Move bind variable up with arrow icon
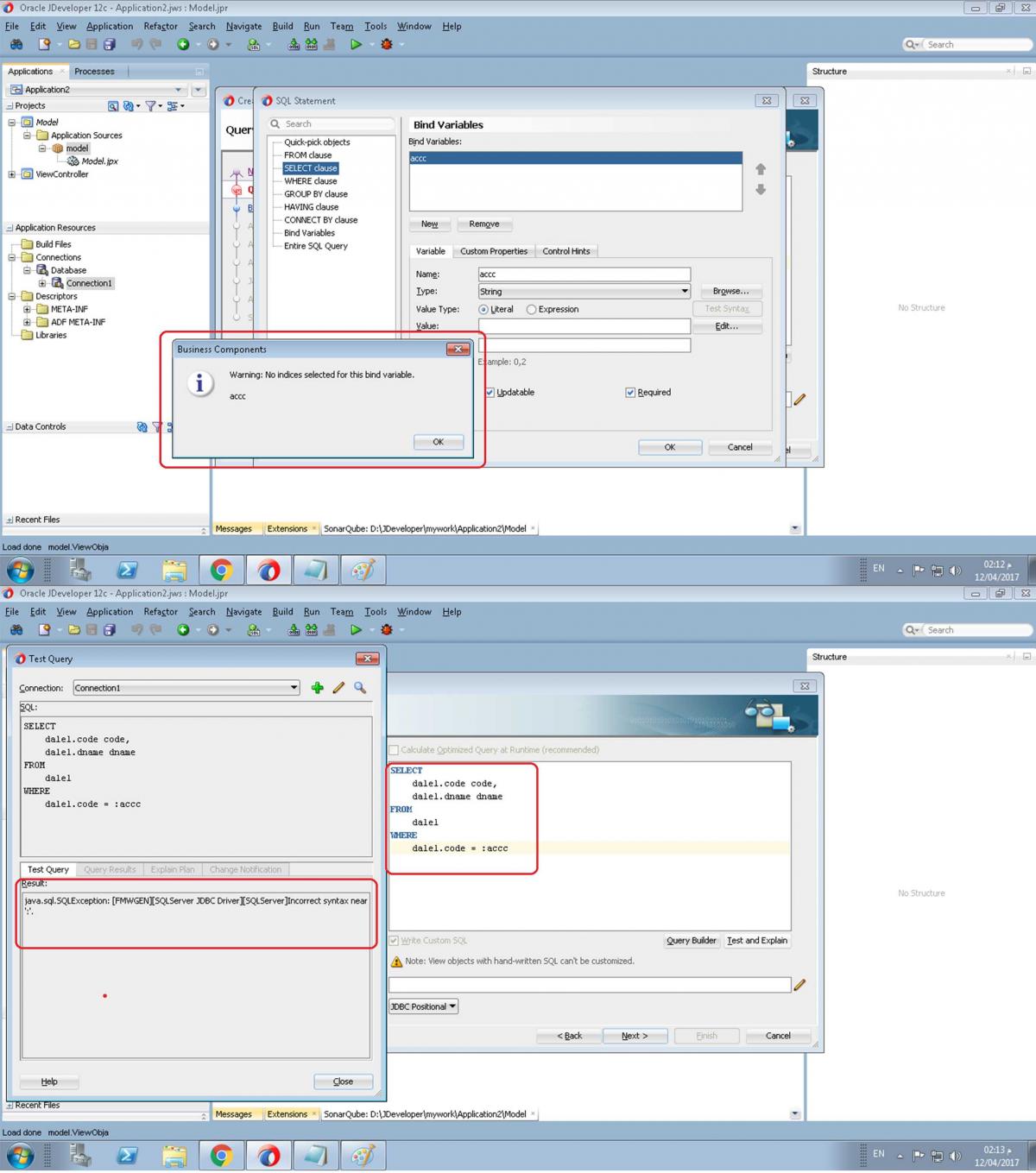This screenshot has width=1036, height=1173. [x=761, y=169]
